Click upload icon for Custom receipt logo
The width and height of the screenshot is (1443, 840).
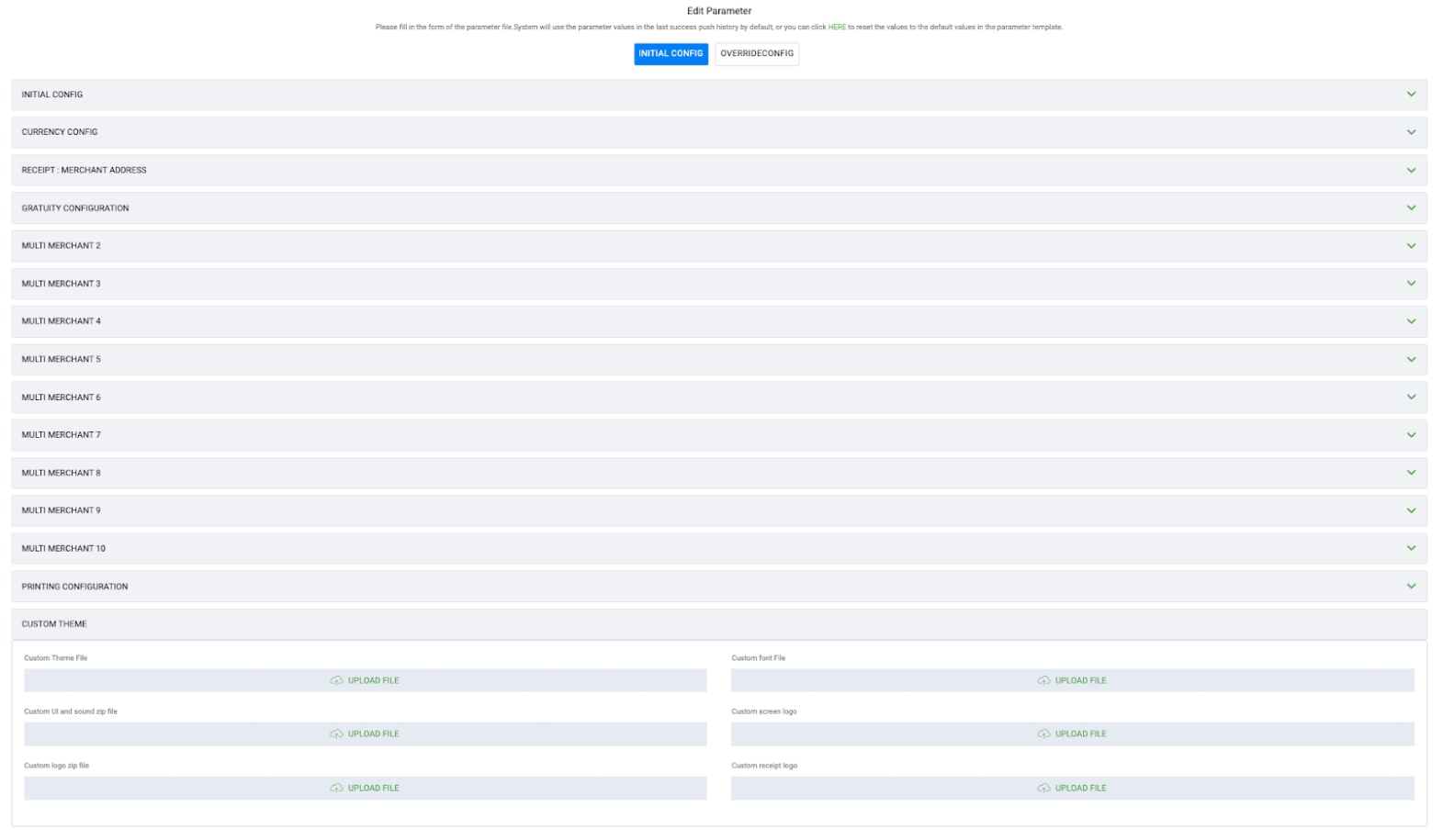click(1043, 788)
